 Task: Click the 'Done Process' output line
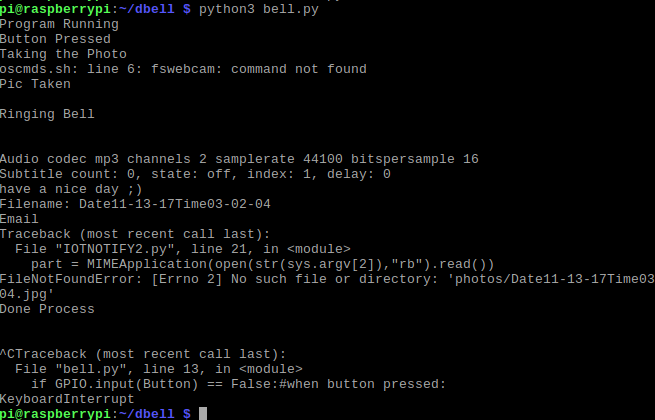47,309
